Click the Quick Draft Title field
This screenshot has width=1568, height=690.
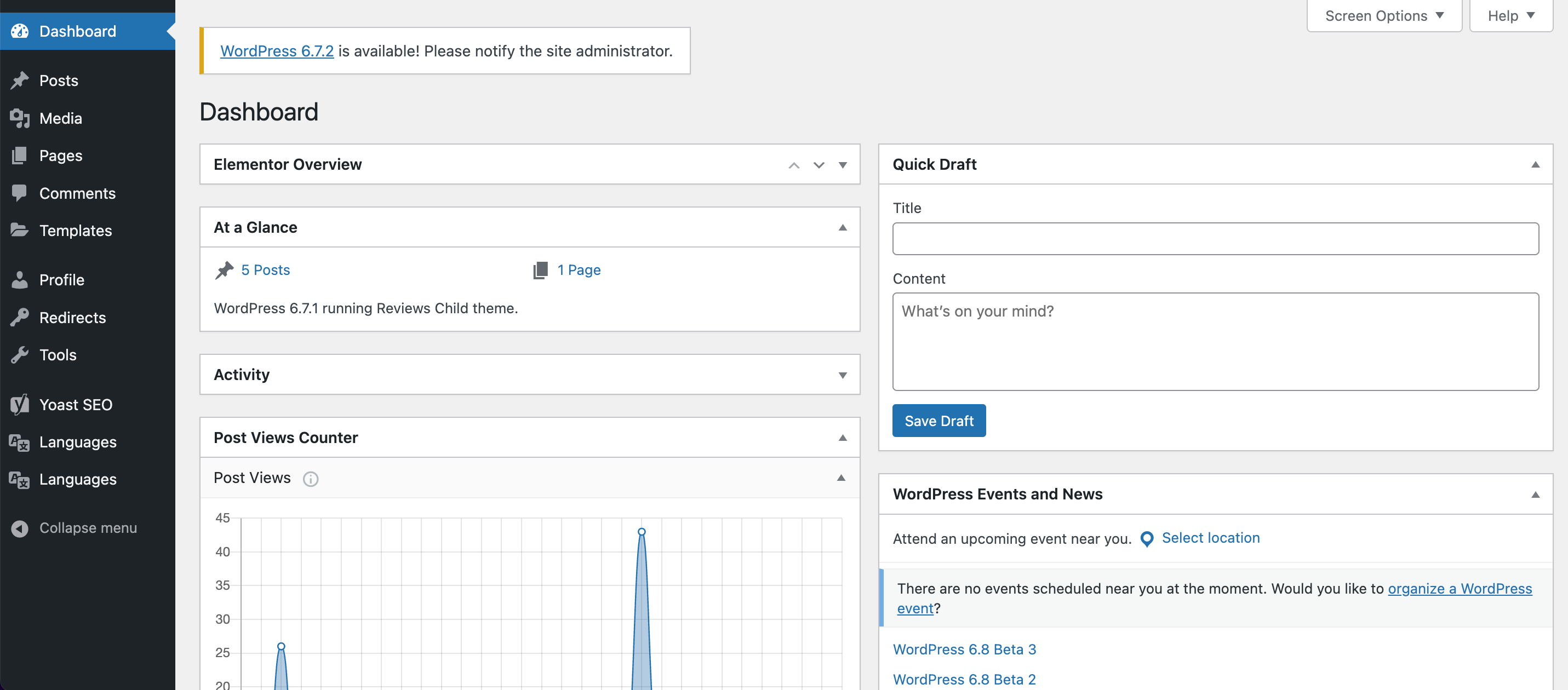1216,239
